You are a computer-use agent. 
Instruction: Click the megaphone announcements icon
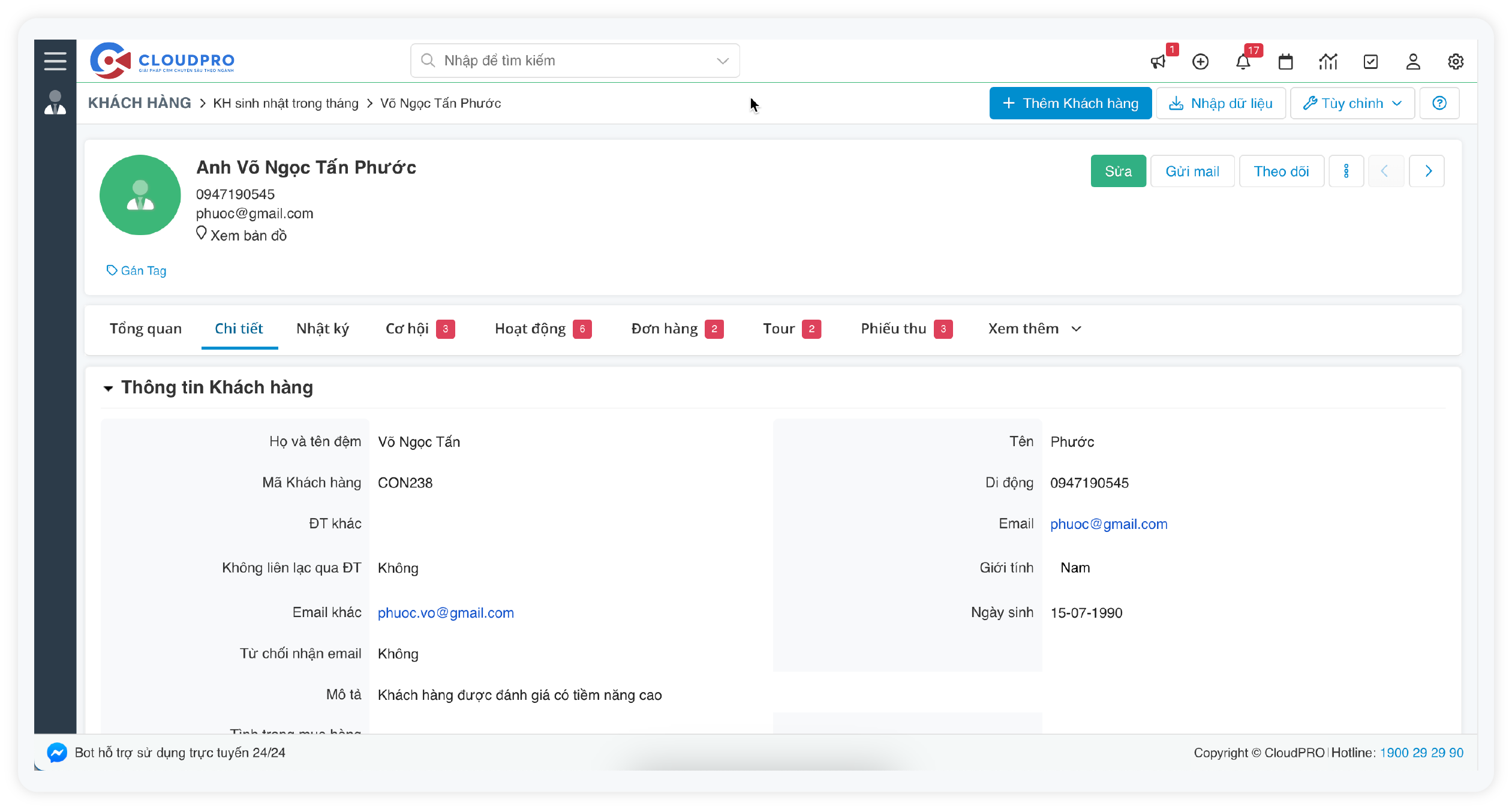(x=1158, y=62)
